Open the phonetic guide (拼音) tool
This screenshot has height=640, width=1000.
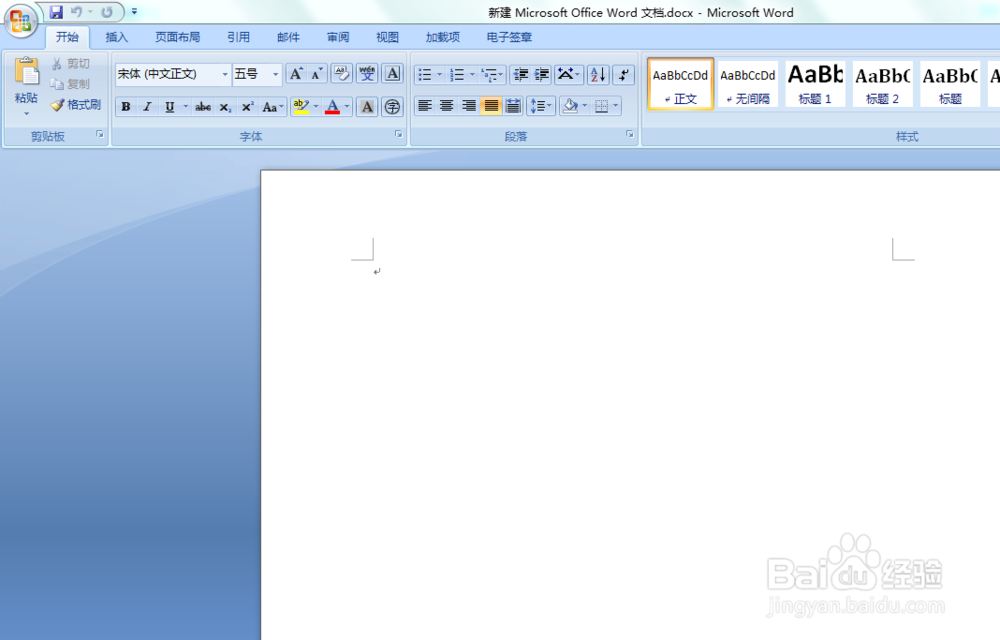click(x=367, y=75)
